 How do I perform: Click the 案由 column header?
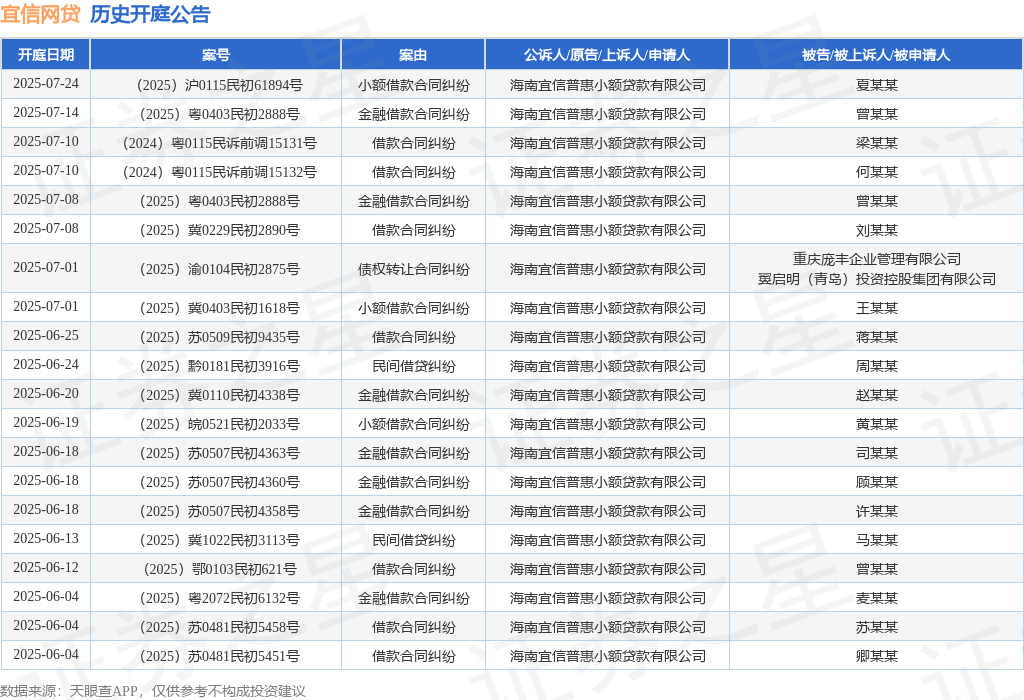pos(413,55)
